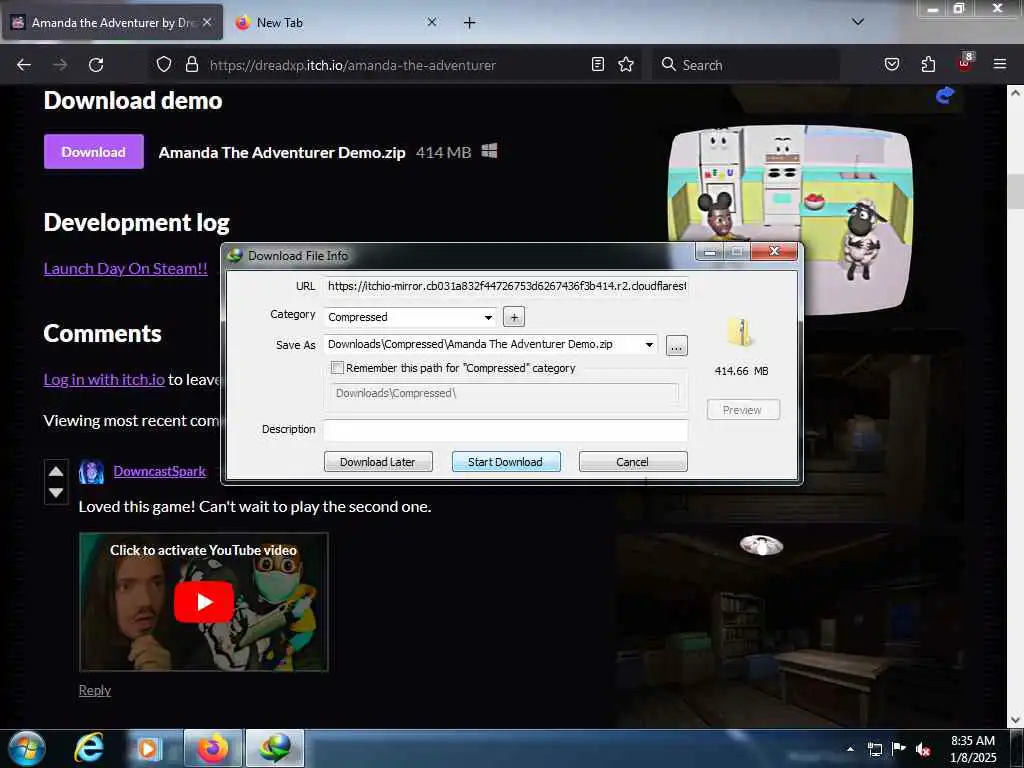Open Action Center flag tray icon
This screenshot has height=768, width=1024.
899,750
